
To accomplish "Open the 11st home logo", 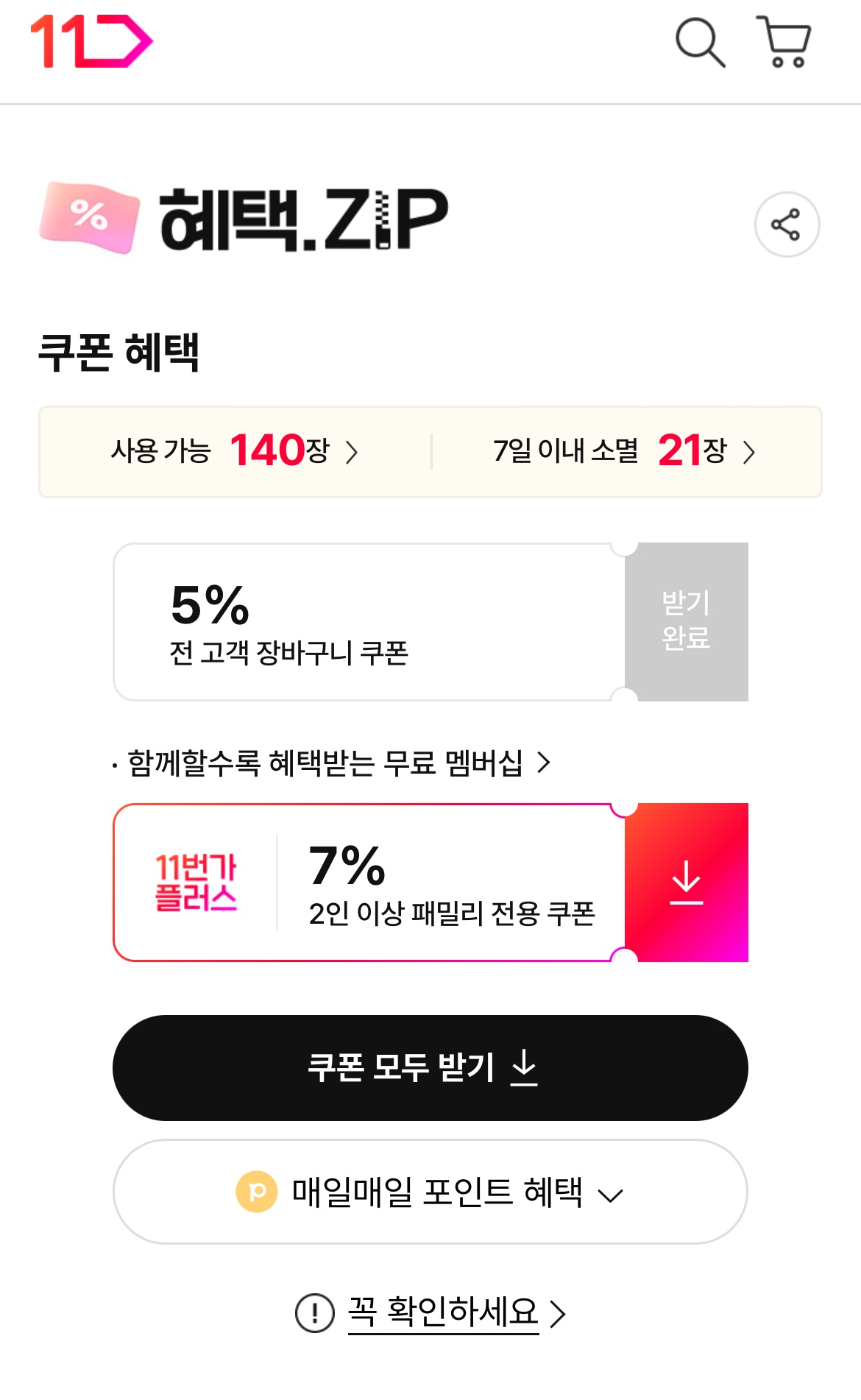I will pyautogui.click(x=91, y=42).
